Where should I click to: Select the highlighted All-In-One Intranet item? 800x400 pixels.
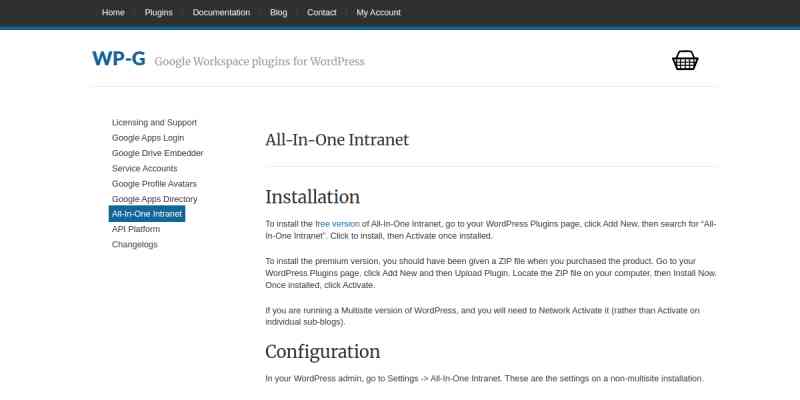147,214
